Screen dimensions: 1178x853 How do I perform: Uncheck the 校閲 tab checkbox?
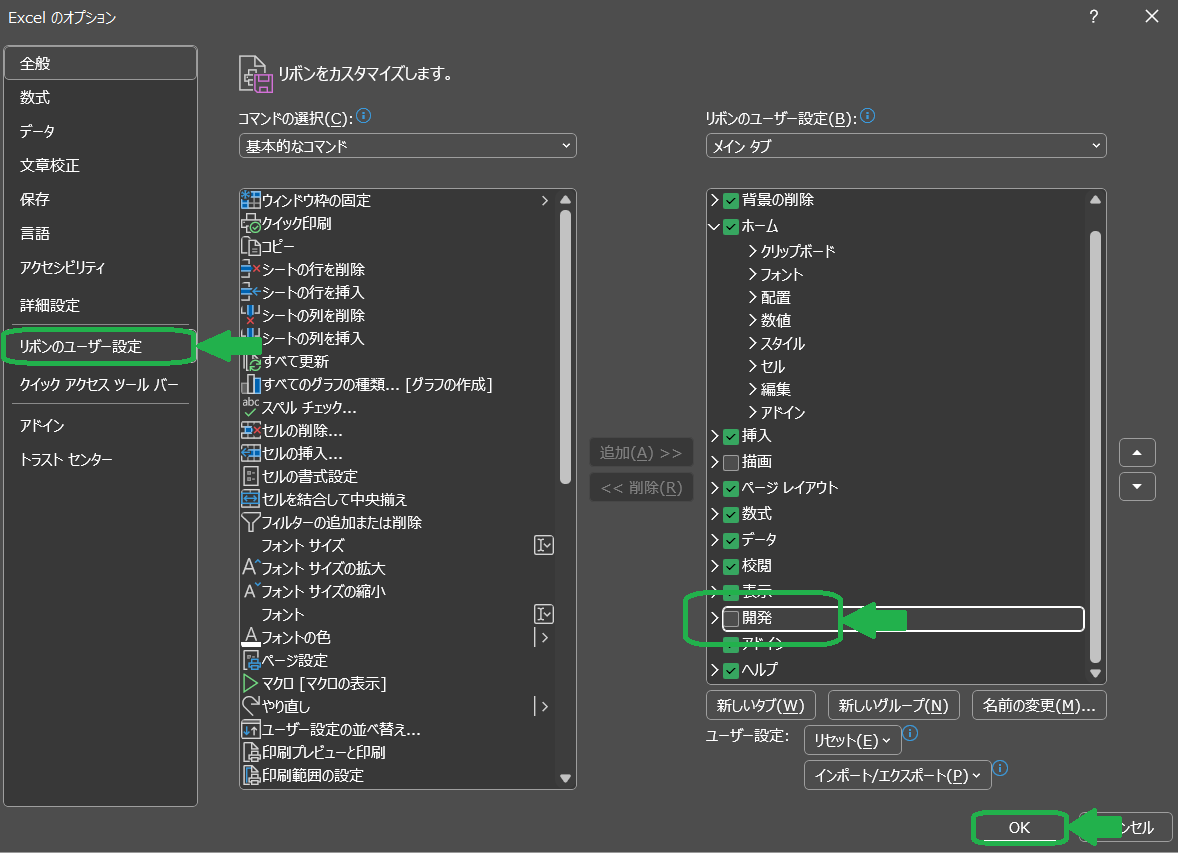(731, 567)
